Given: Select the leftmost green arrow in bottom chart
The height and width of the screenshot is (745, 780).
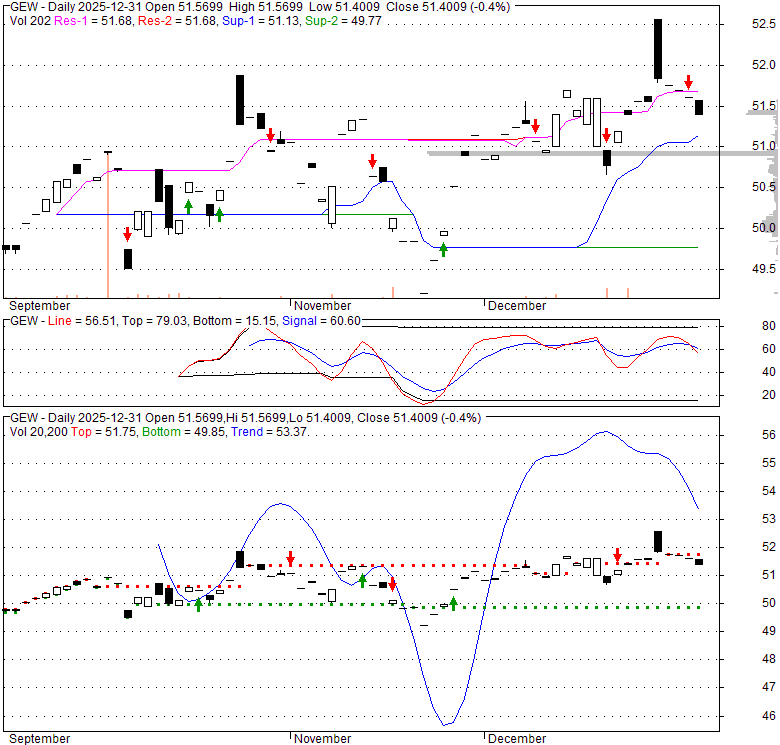Looking at the screenshot, I should click(198, 603).
